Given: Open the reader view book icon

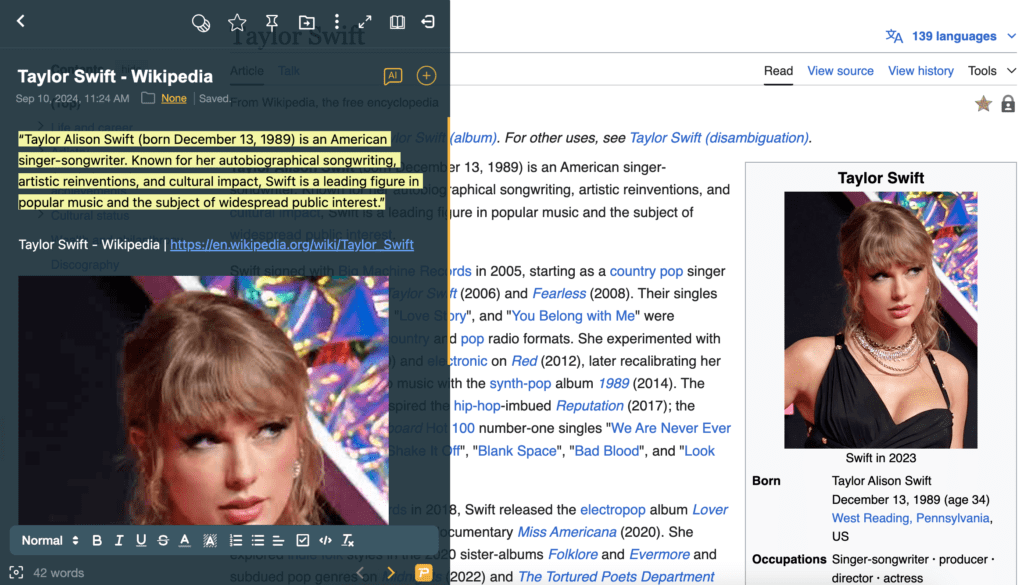Looking at the screenshot, I should click(x=397, y=22).
